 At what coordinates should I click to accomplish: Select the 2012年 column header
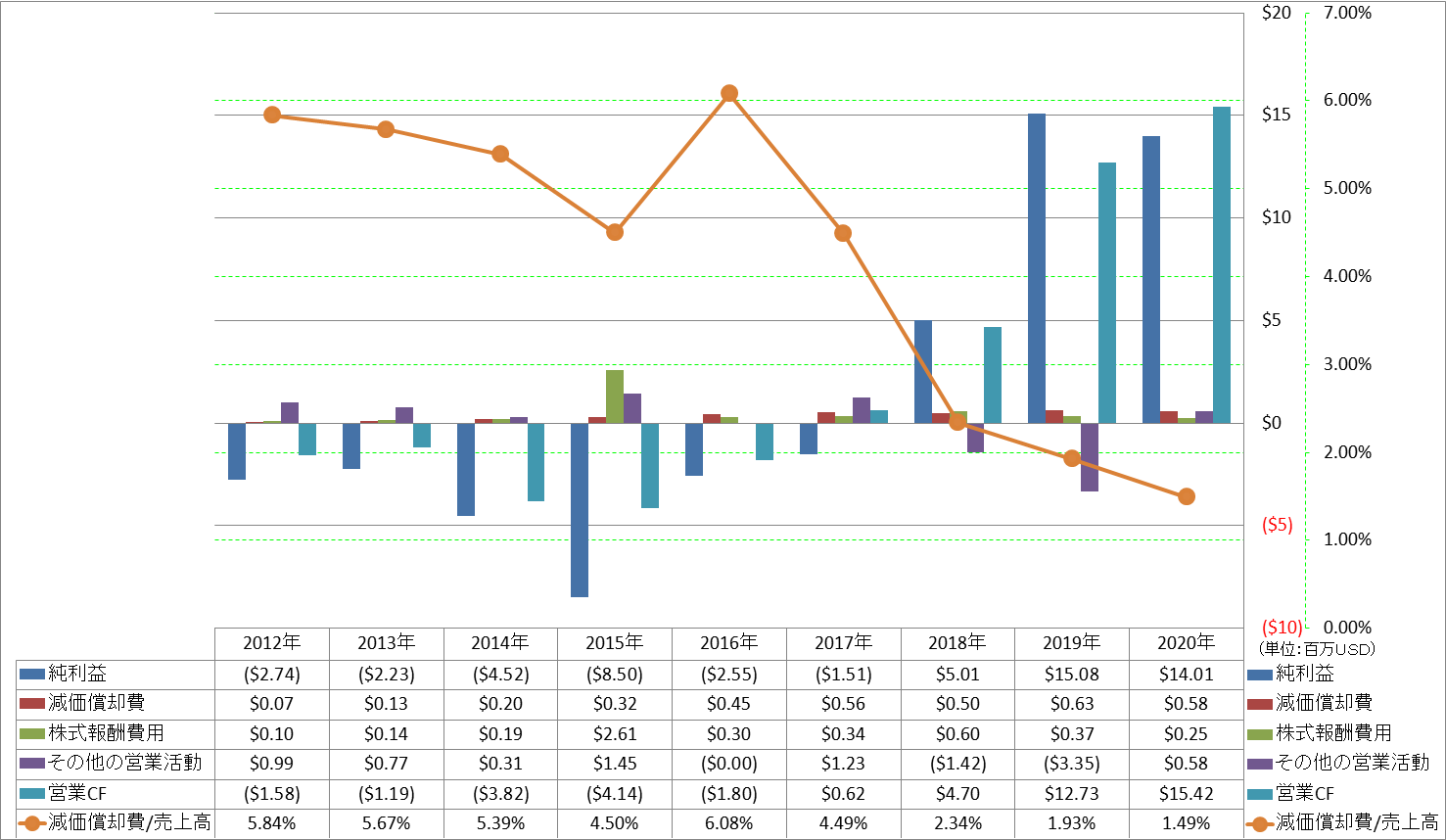pyautogui.click(x=272, y=643)
